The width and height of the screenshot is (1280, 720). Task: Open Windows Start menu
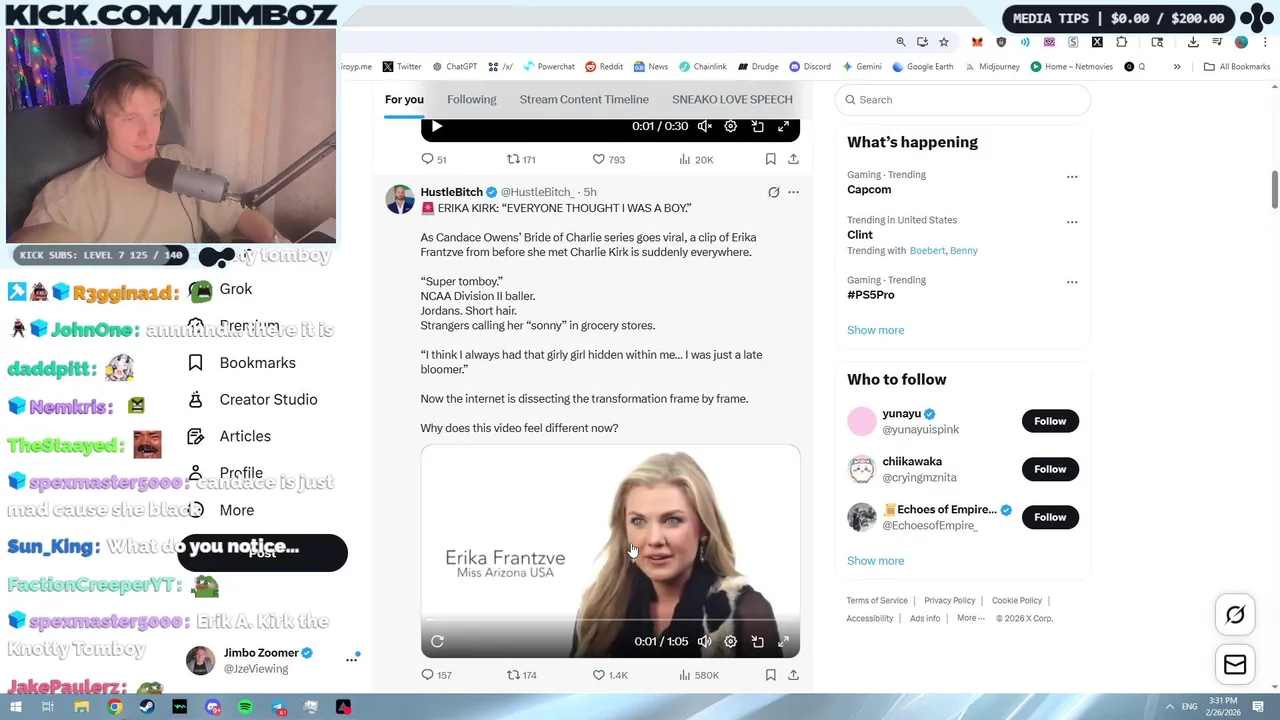[16, 707]
